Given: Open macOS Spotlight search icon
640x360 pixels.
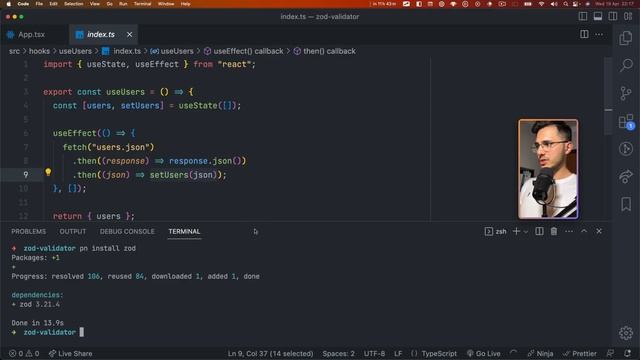Looking at the screenshot, I should [565, 4].
